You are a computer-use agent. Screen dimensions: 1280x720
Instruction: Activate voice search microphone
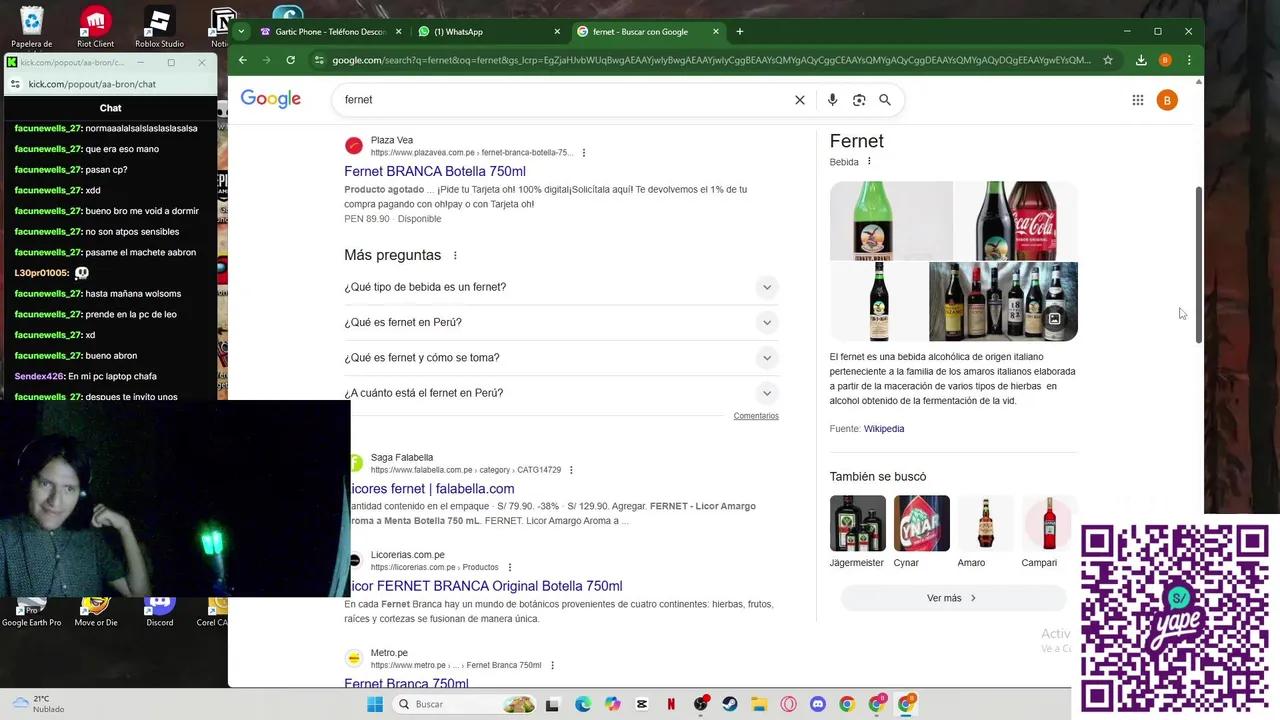(x=832, y=99)
